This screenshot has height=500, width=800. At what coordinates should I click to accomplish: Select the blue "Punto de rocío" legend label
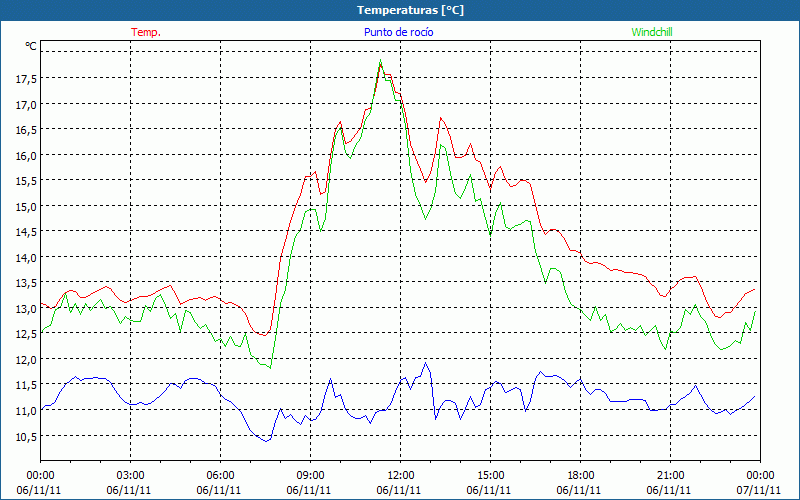click(x=398, y=32)
